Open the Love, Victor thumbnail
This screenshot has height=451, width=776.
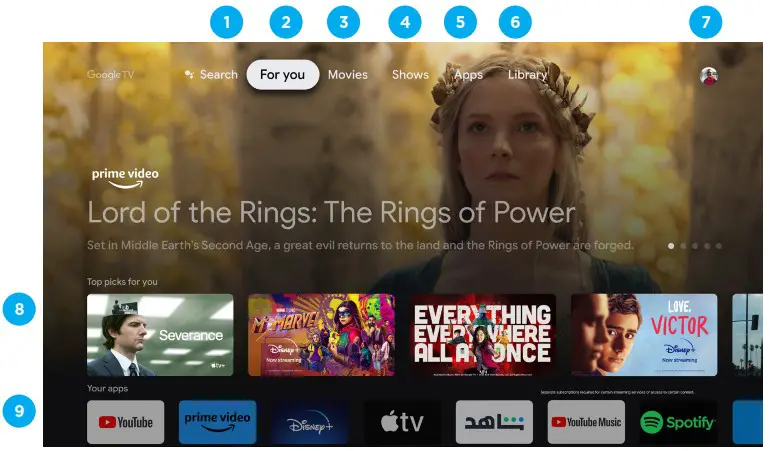[644, 335]
